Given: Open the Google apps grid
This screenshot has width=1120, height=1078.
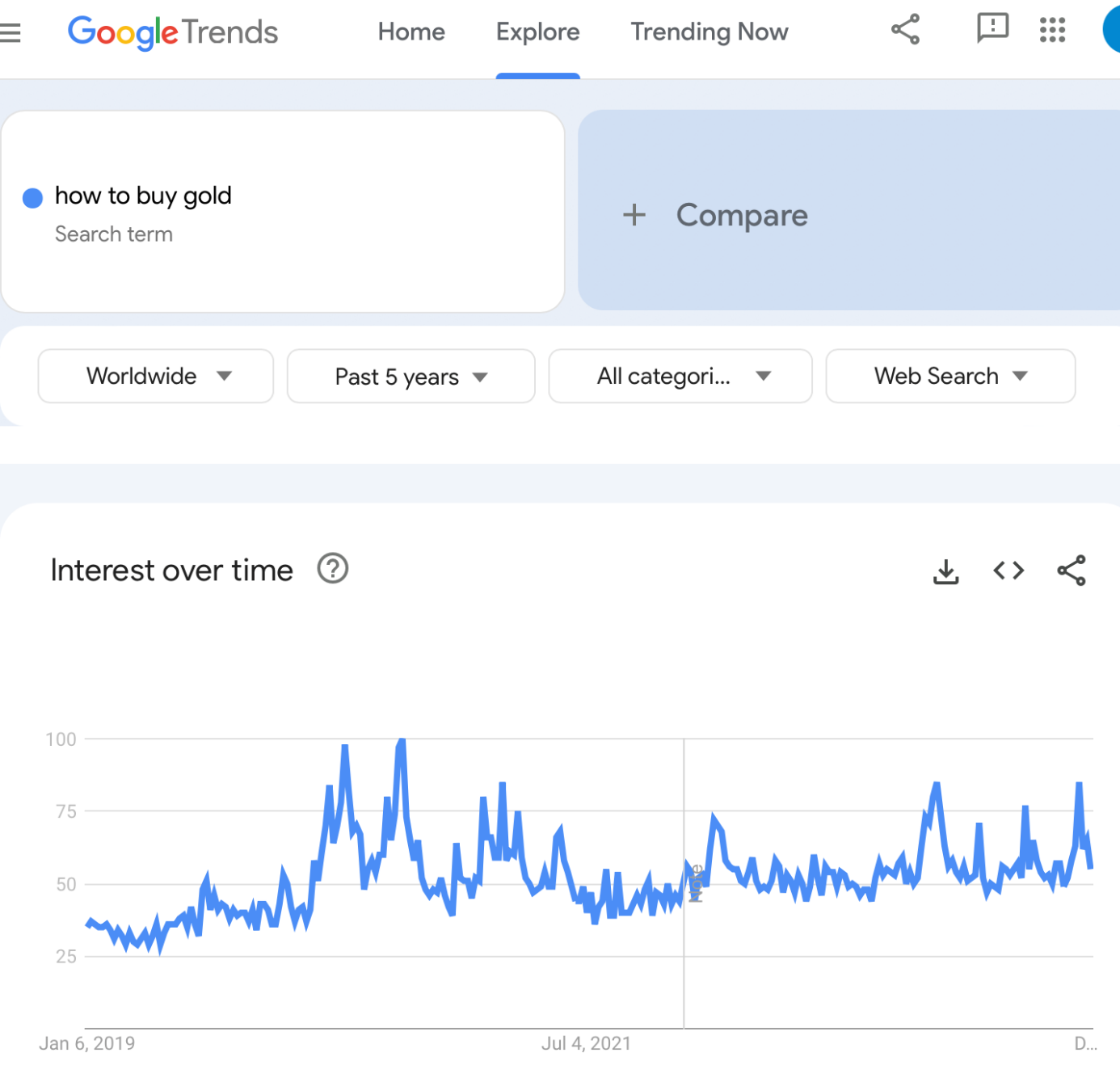Looking at the screenshot, I should click(x=1052, y=30).
